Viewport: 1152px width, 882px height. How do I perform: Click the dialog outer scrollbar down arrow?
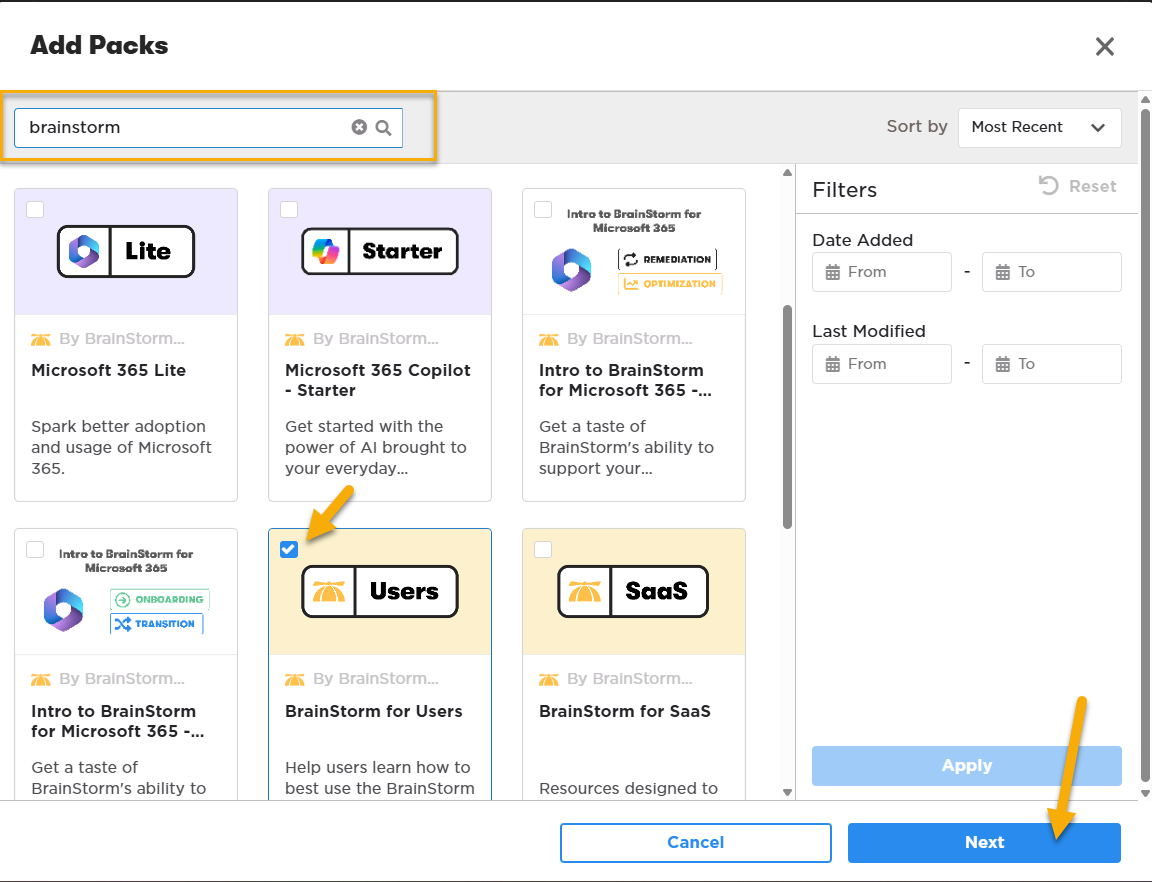pos(1145,793)
